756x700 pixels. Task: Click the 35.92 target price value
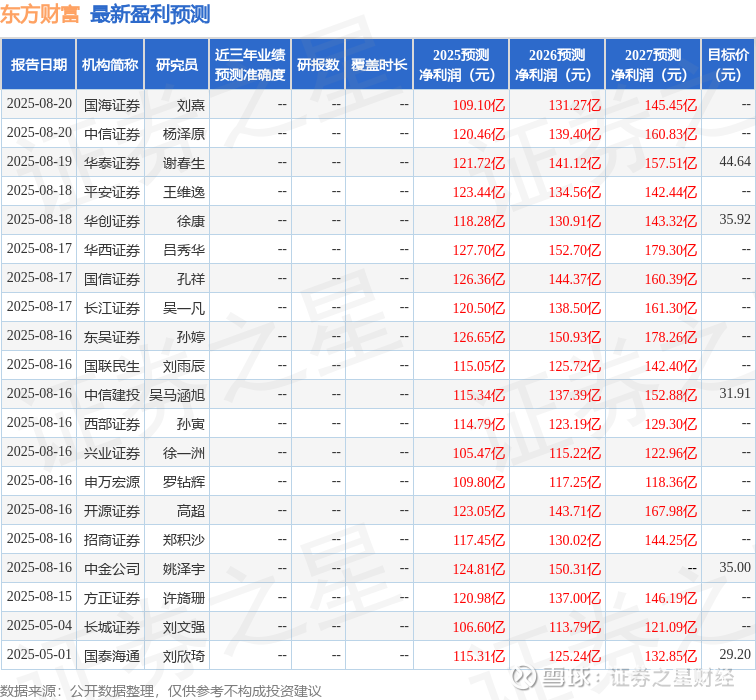point(735,219)
